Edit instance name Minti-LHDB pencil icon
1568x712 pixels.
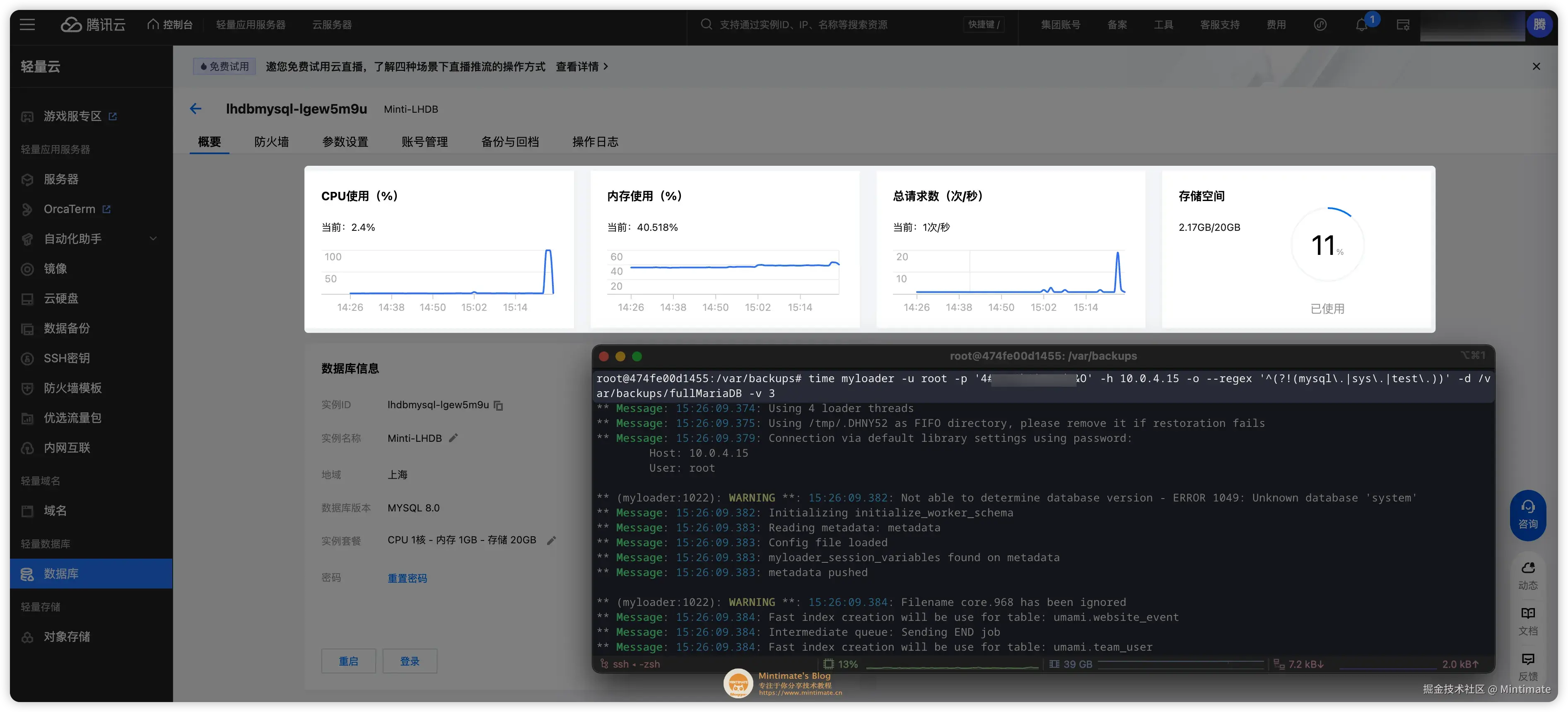(453, 438)
